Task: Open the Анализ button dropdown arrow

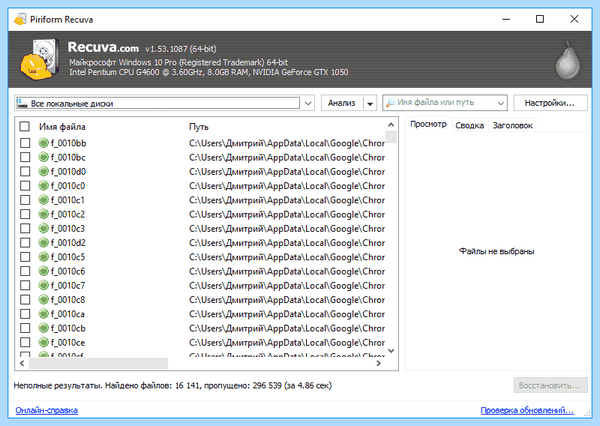Action: 370,103
